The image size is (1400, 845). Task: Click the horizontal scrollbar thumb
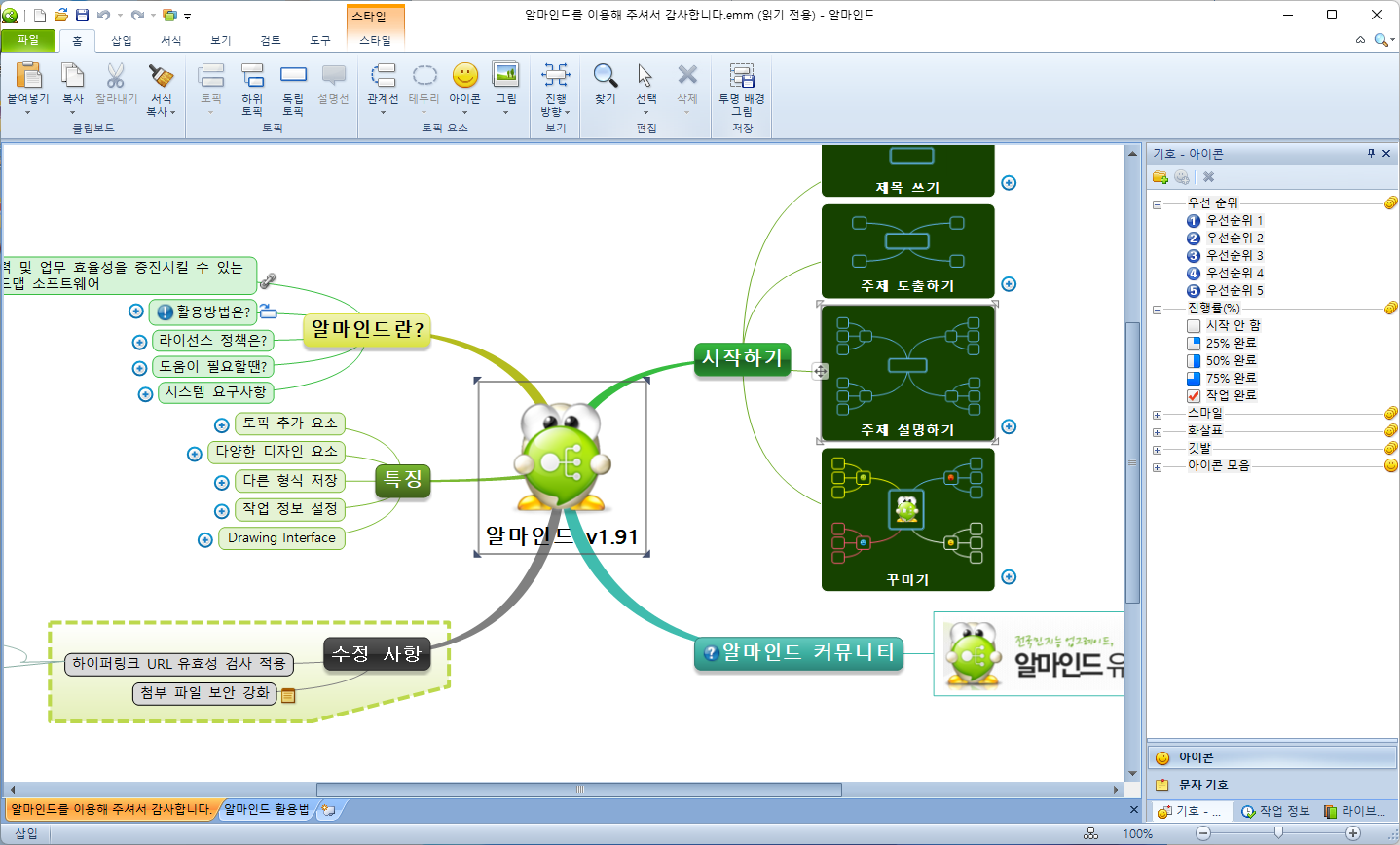[x=580, y=790]
